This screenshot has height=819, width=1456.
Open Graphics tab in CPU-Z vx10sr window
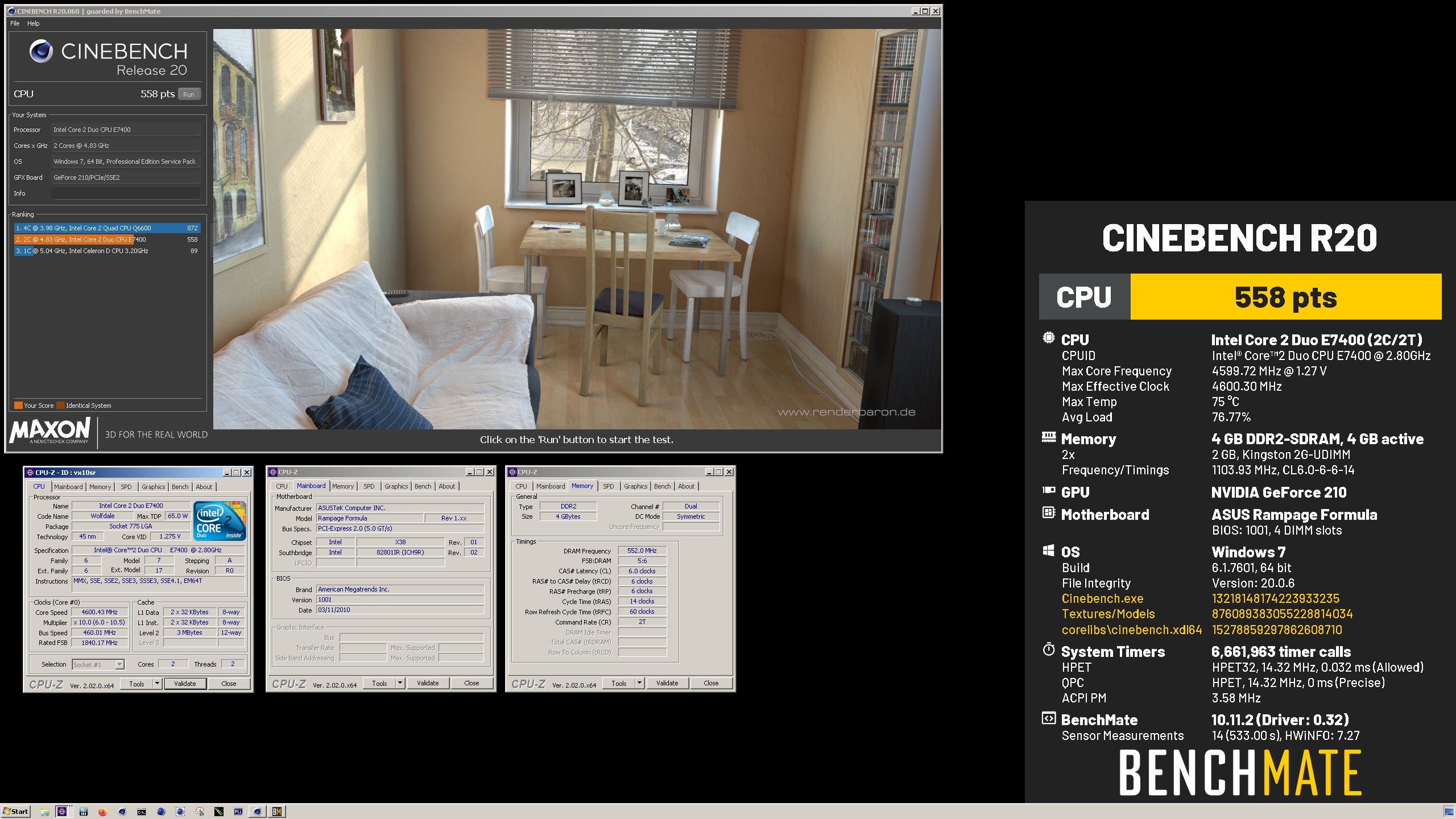point(154,487)
